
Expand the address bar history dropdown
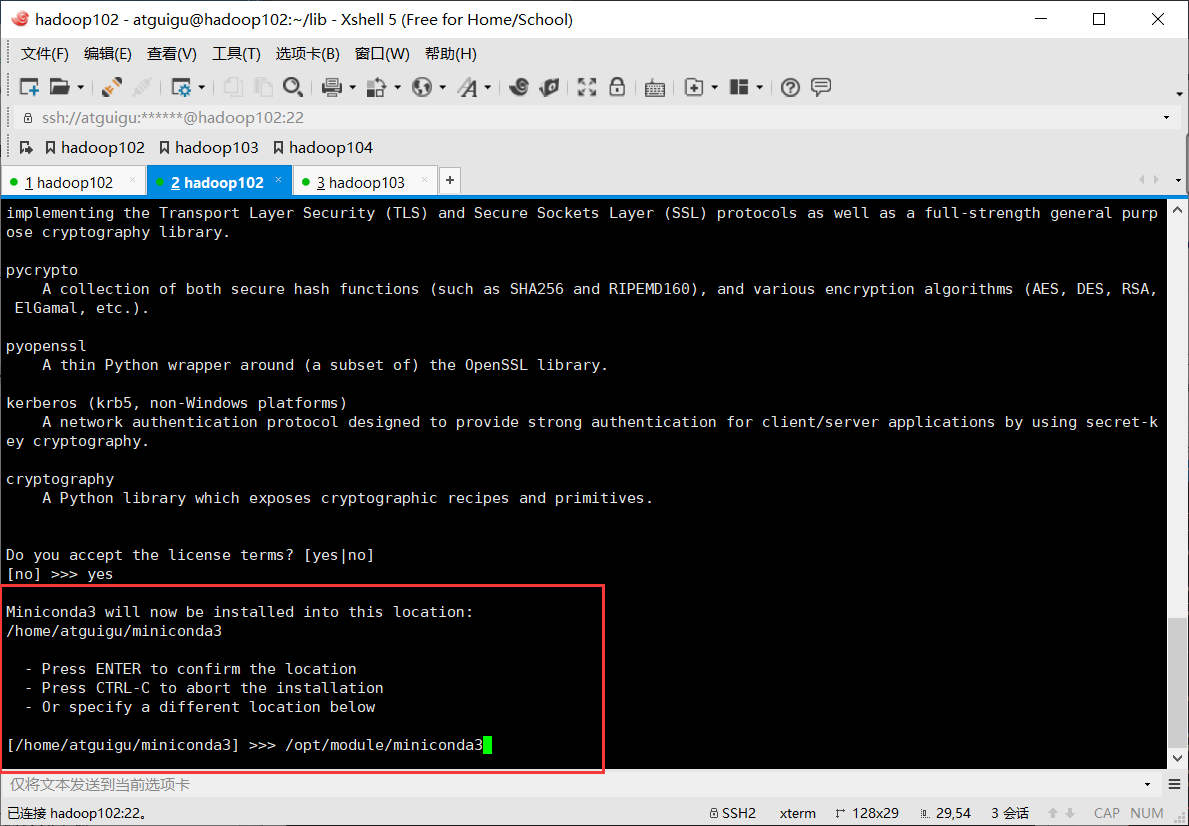[1166, 118]
